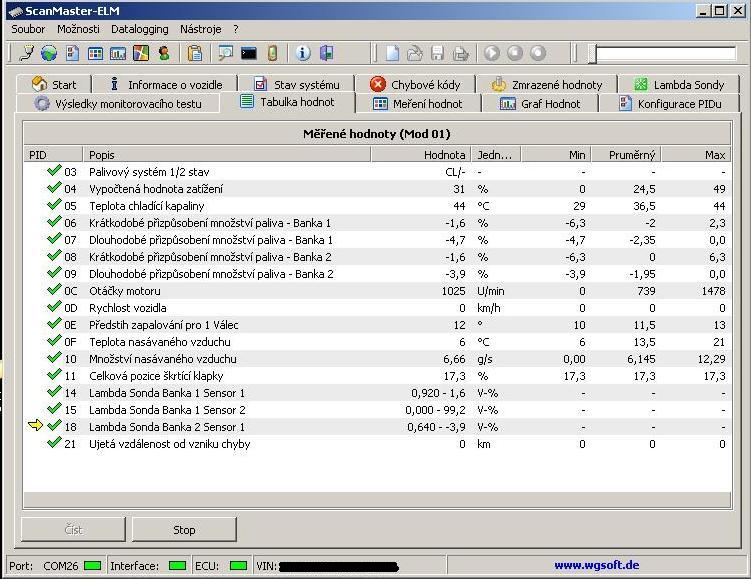
Task: Switch to the Chybové kódy tab
Action: coord(414,85)
